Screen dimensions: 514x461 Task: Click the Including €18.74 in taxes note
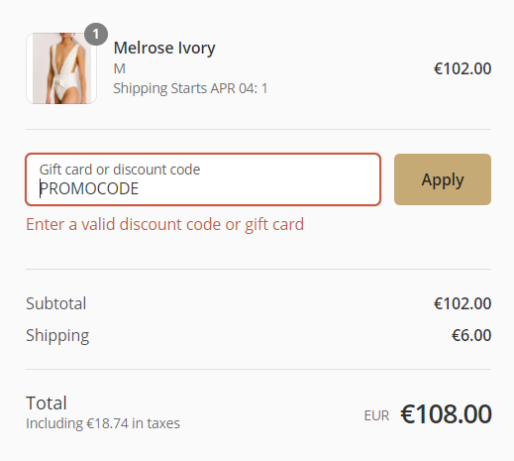[103, 423]
